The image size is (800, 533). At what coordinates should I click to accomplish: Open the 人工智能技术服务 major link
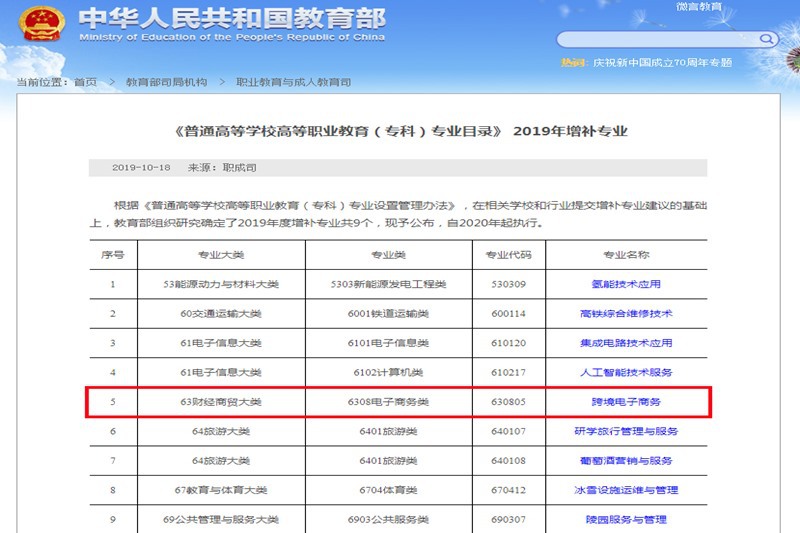626,372
